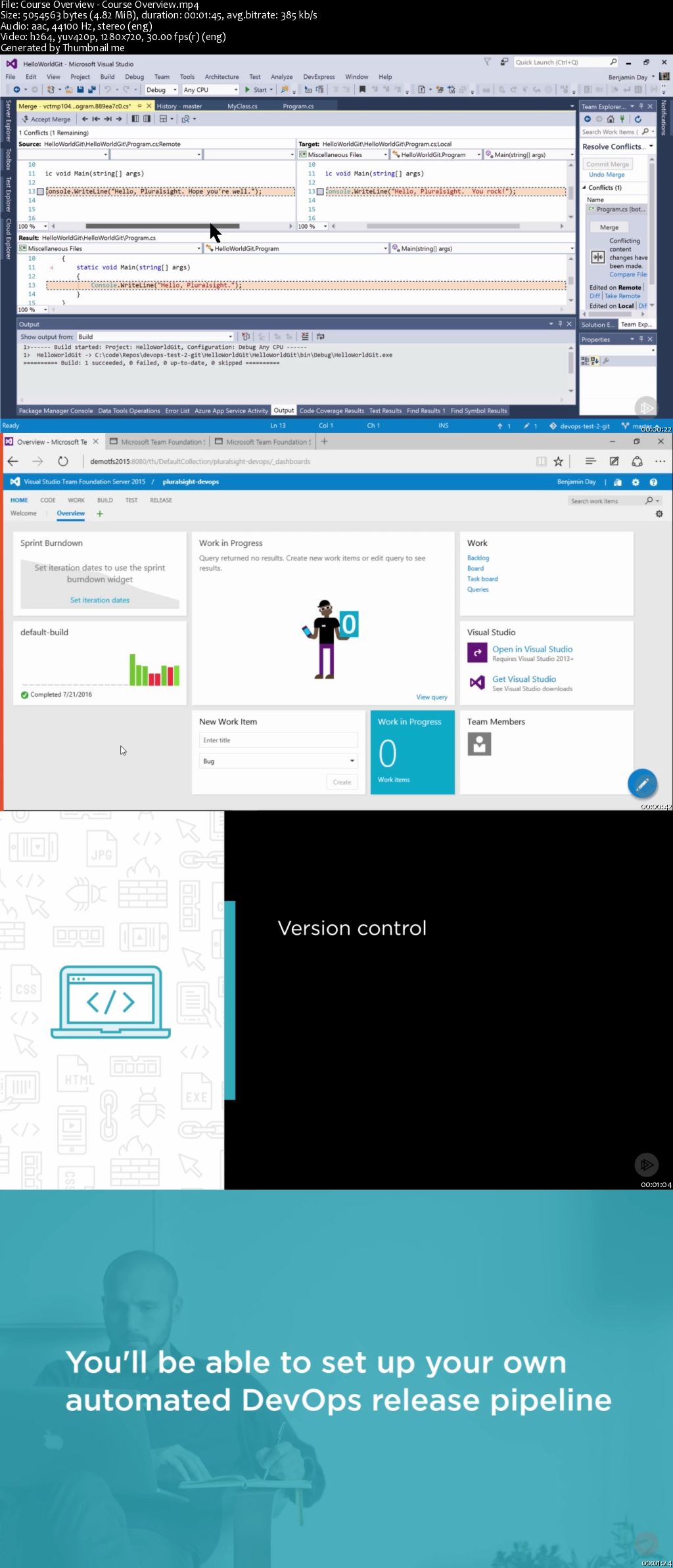
Task: Collapse the Conflicts (1) section
Action: pyautogui.click(x=584, y=188)
